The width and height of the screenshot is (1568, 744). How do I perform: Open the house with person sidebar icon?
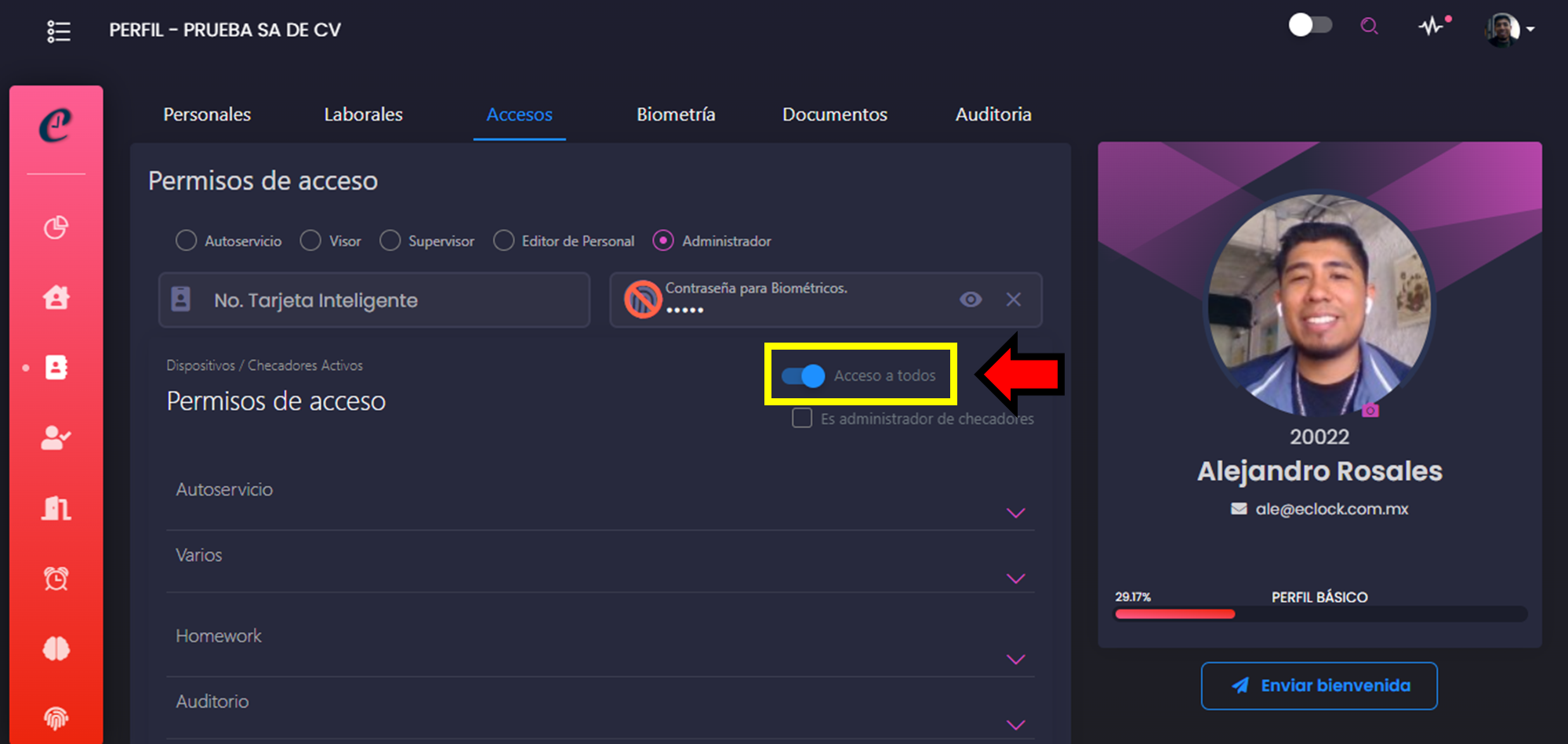(56, 297)
